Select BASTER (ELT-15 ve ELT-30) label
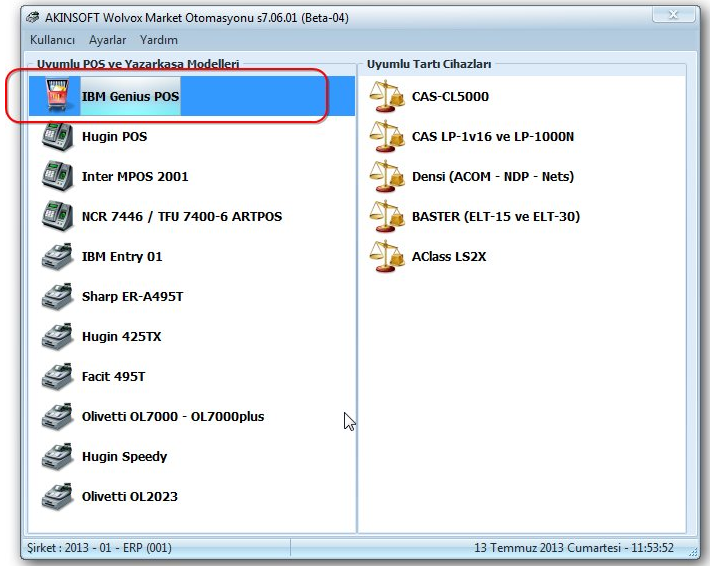710x566 pixels. pos(496,216)
